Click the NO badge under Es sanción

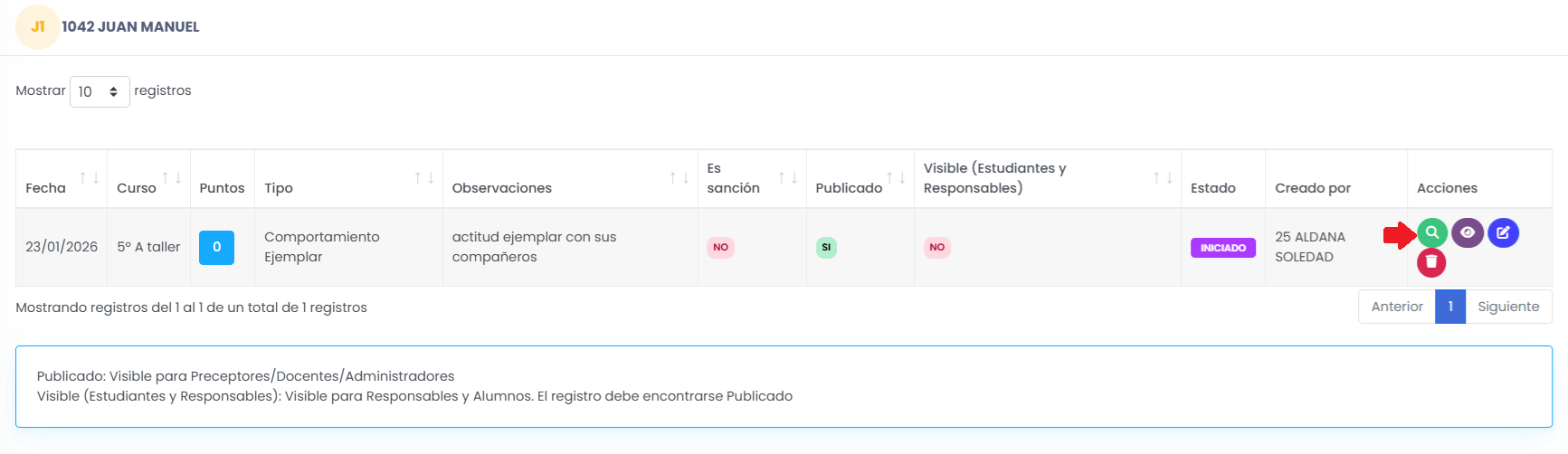[720, 247]
